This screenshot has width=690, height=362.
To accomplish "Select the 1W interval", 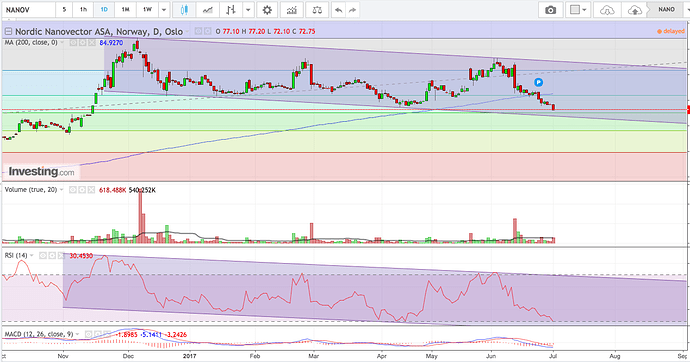I will click(x=147, y=10).
